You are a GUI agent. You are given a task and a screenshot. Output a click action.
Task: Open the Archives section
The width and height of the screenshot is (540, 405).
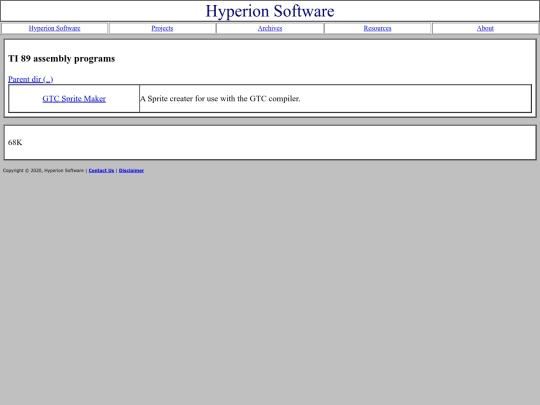(270, 28)
